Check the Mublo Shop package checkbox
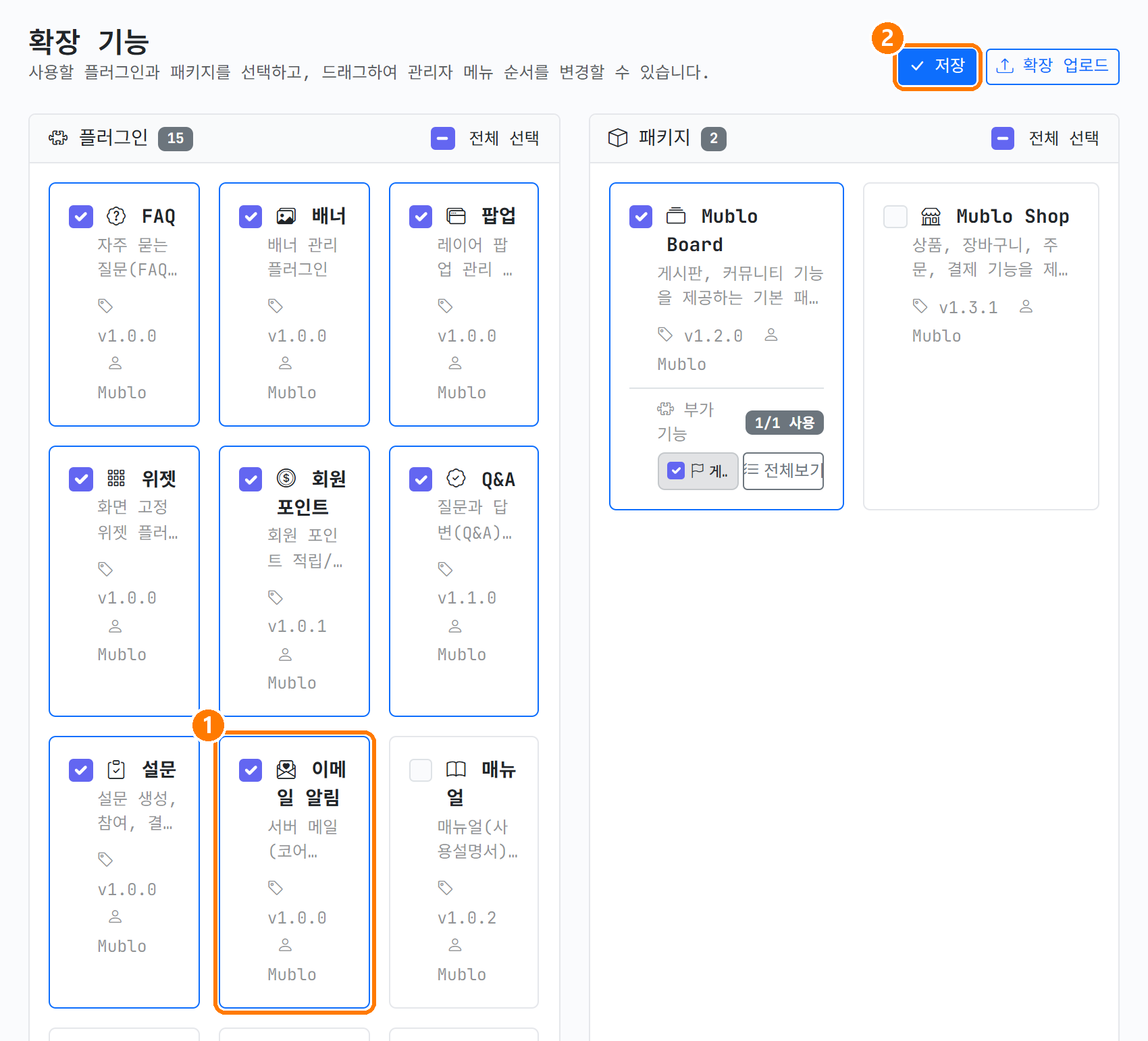 [x=895, y=217]
